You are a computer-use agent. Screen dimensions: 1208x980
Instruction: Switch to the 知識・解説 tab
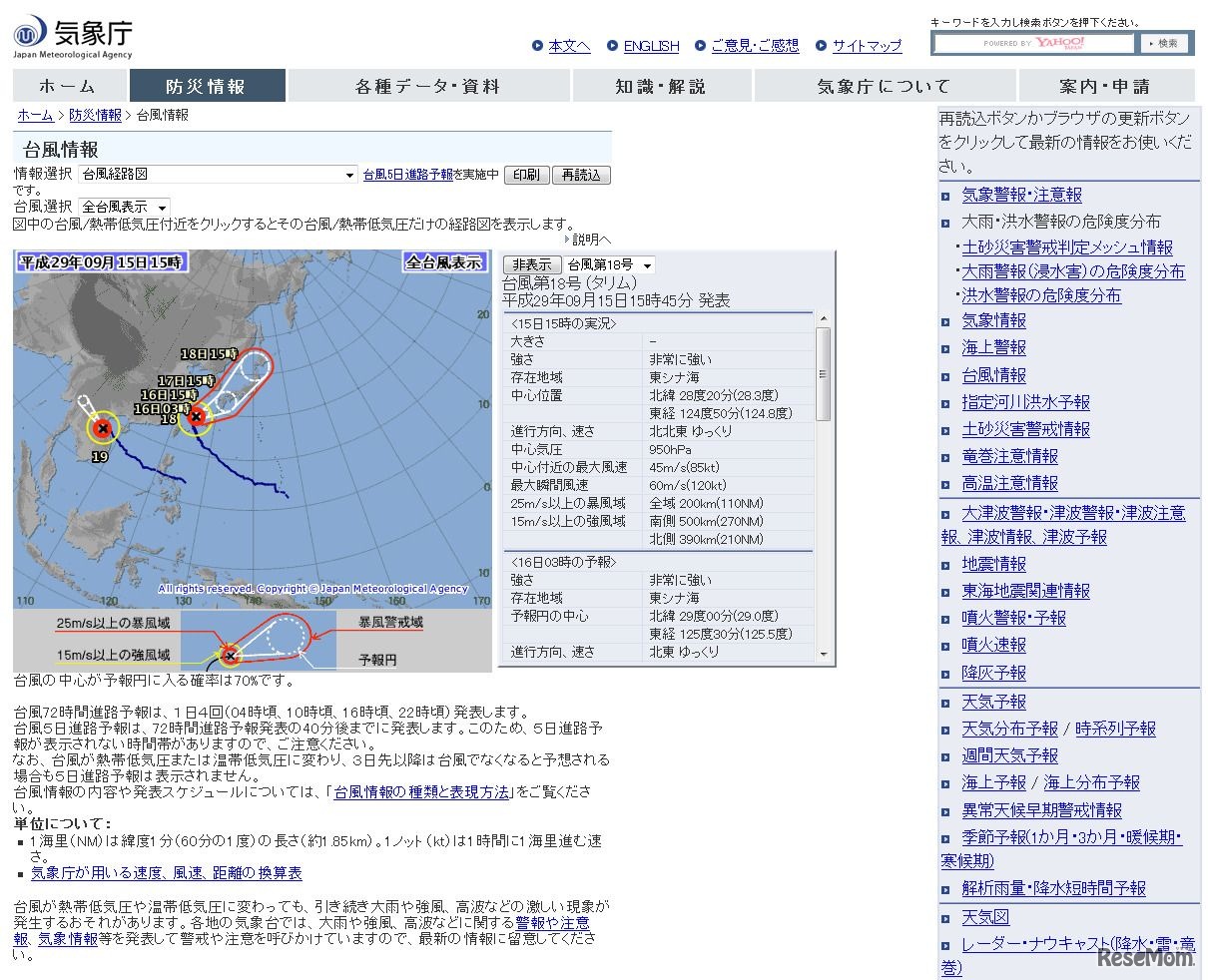pos(662,86)
